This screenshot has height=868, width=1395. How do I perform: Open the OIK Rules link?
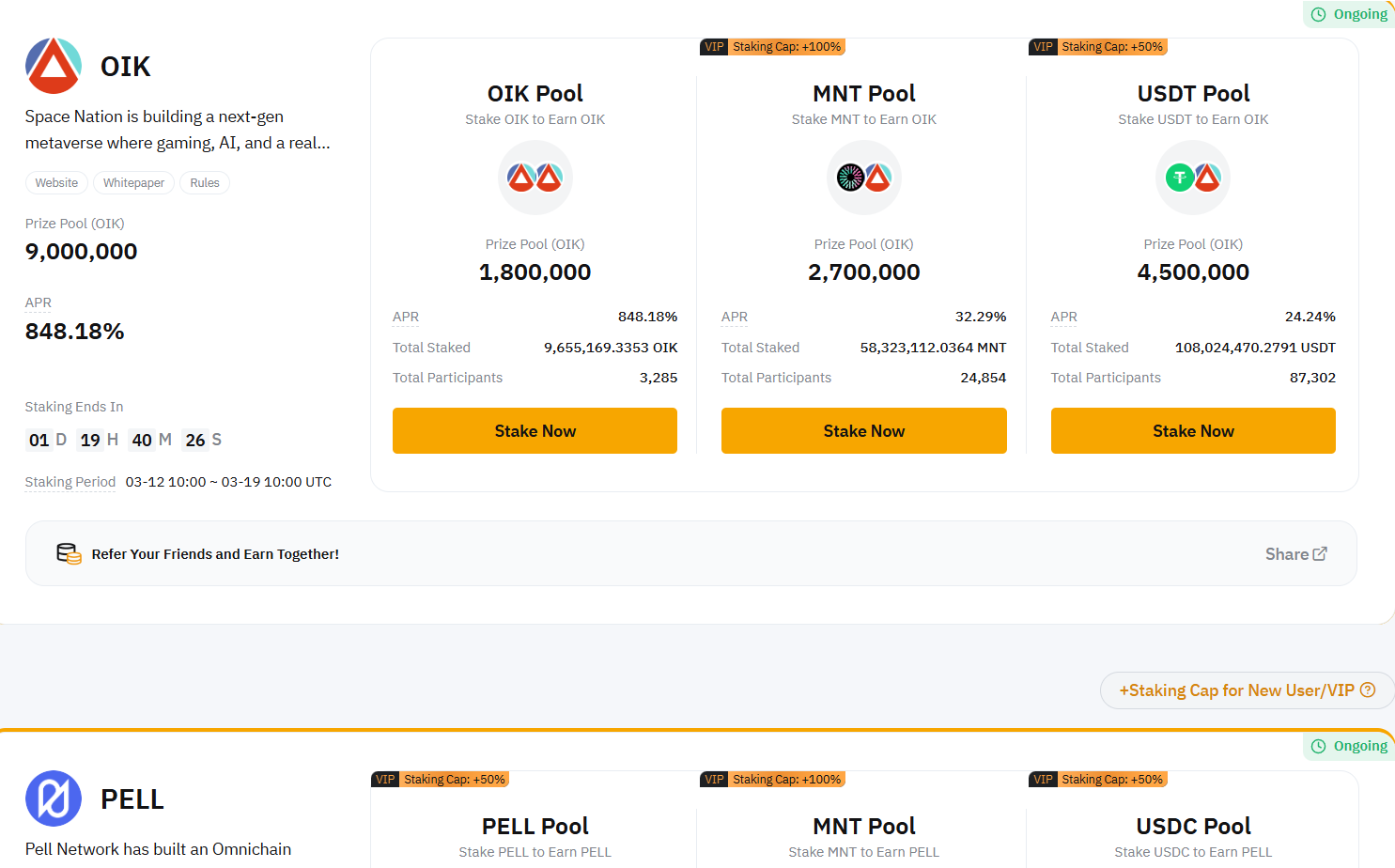coord(205,183)
